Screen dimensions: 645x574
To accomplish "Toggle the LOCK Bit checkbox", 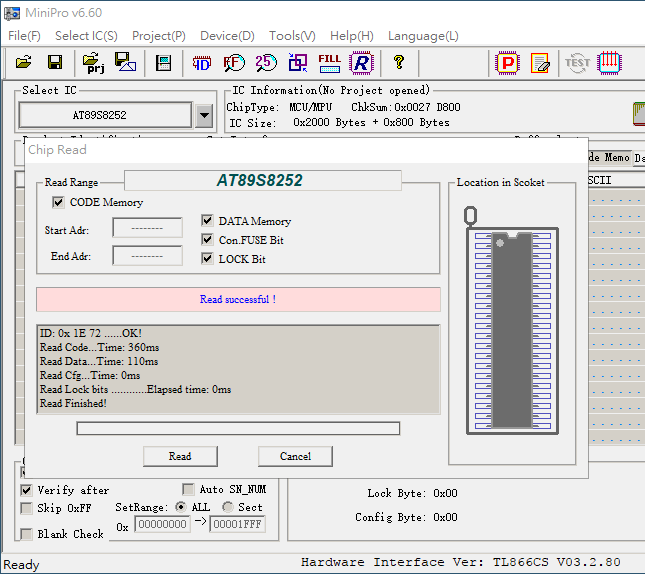I will click(x=207, y=258).
